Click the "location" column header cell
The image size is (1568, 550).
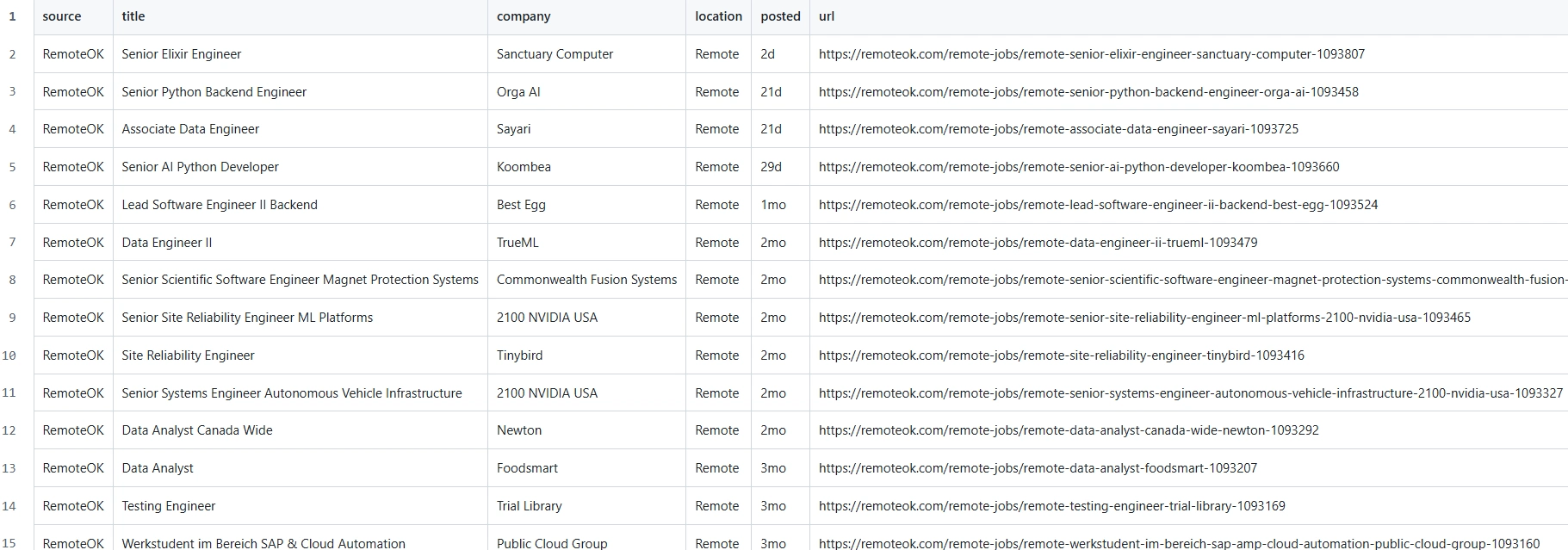718,16
